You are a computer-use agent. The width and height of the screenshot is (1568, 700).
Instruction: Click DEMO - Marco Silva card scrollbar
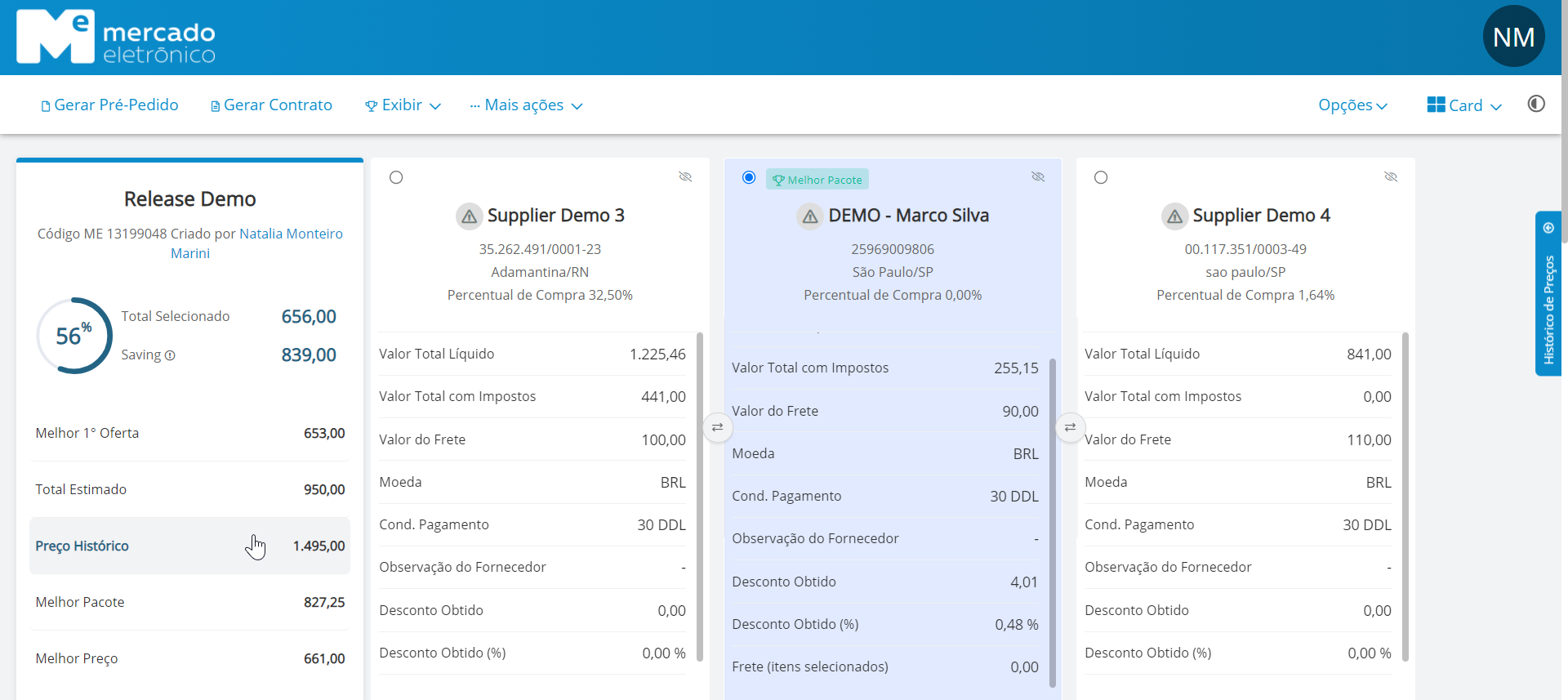click(1053, 523)
